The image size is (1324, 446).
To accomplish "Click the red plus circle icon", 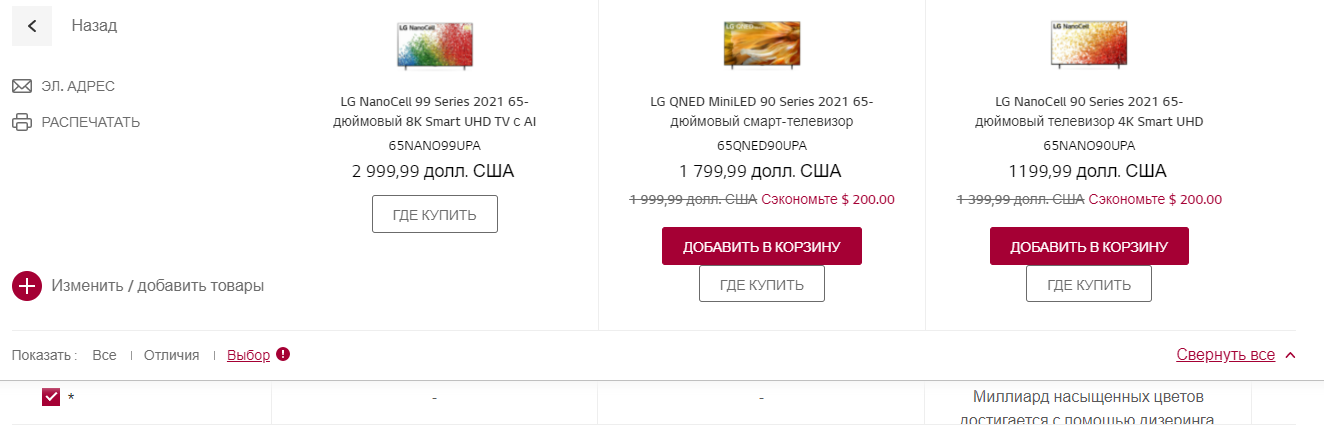I will coord(26,286).
